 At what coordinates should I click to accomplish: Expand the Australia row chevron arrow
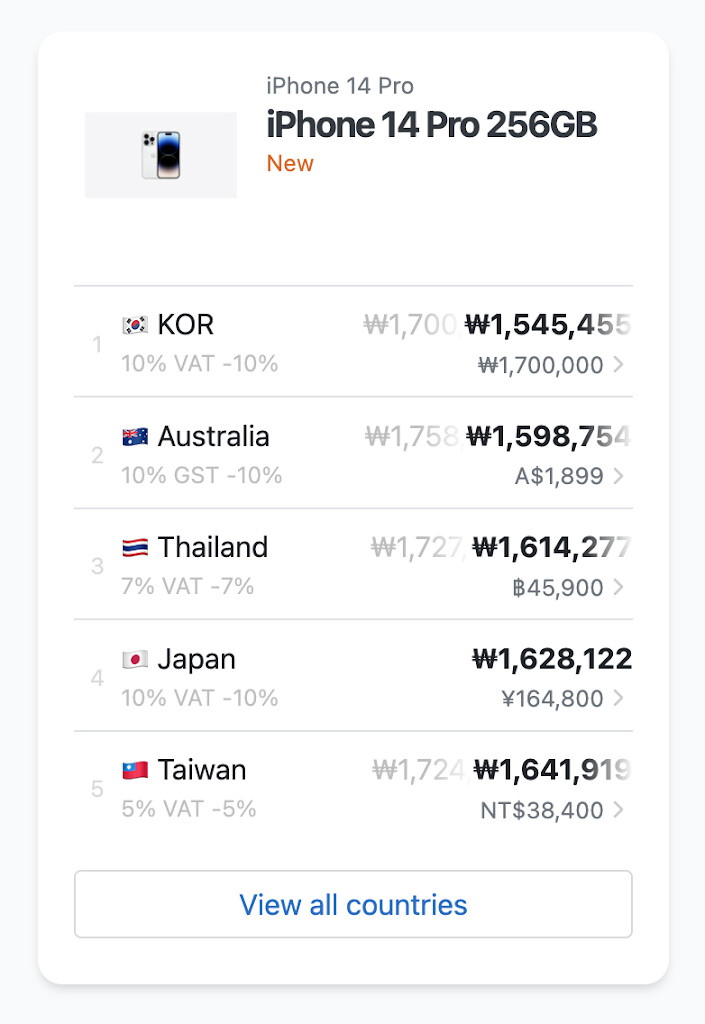[x=619, y=476]
